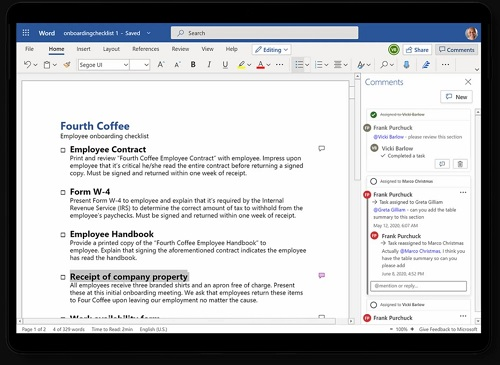Click Grow Font icon
Screen dimensions: 500x365
coord(161,65)
